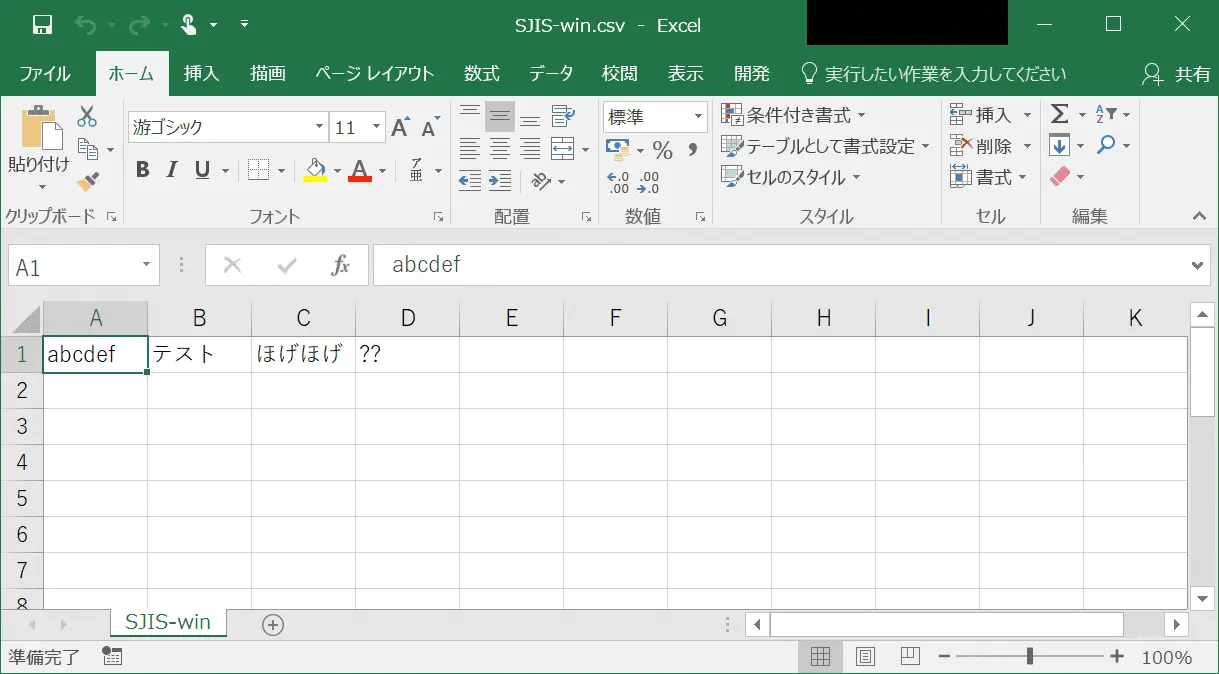
Task: Click the zoom slider handle
Action: click(1029, 657)
